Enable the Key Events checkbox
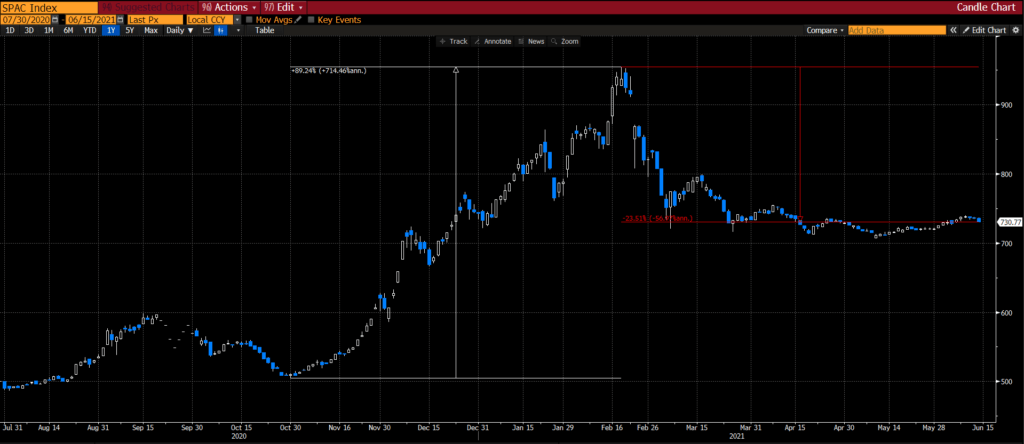Image resolution: width=1024 pixels, height=444 pixels. [311, 20]
